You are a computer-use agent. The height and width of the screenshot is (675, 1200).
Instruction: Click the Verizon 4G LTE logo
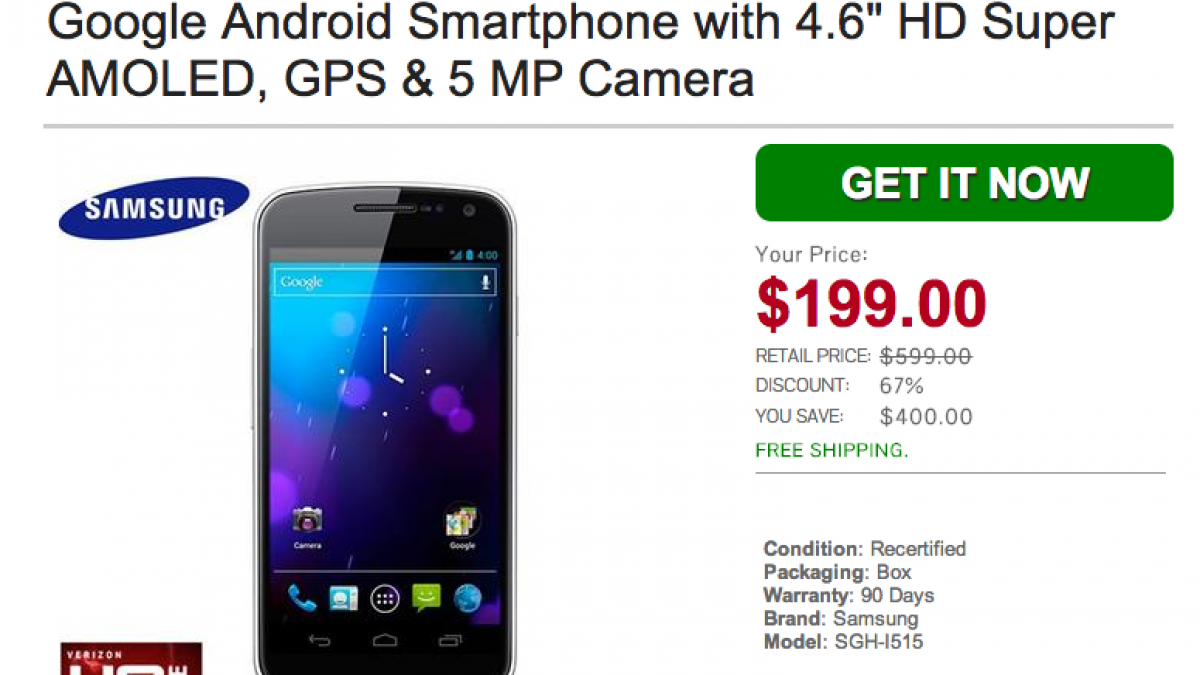tap(131, 658)
